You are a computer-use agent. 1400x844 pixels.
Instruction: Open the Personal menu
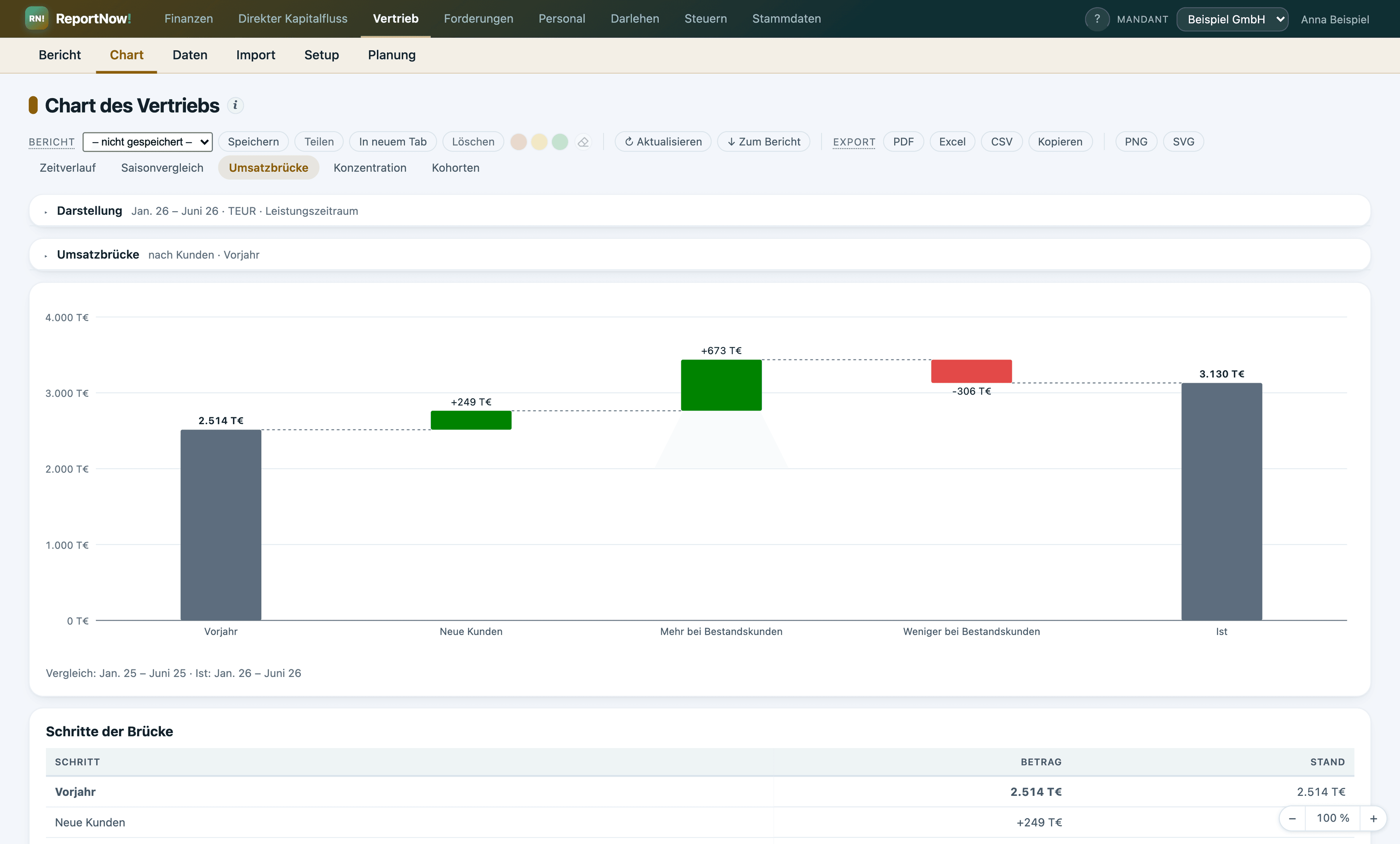[562, 19]
